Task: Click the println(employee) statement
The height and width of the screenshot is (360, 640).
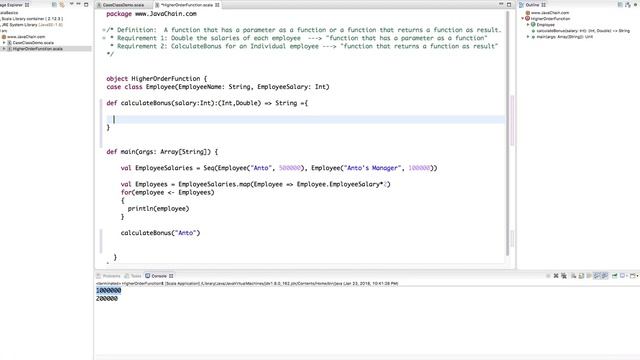Action: pyautogui.click(x=158, y=209)
